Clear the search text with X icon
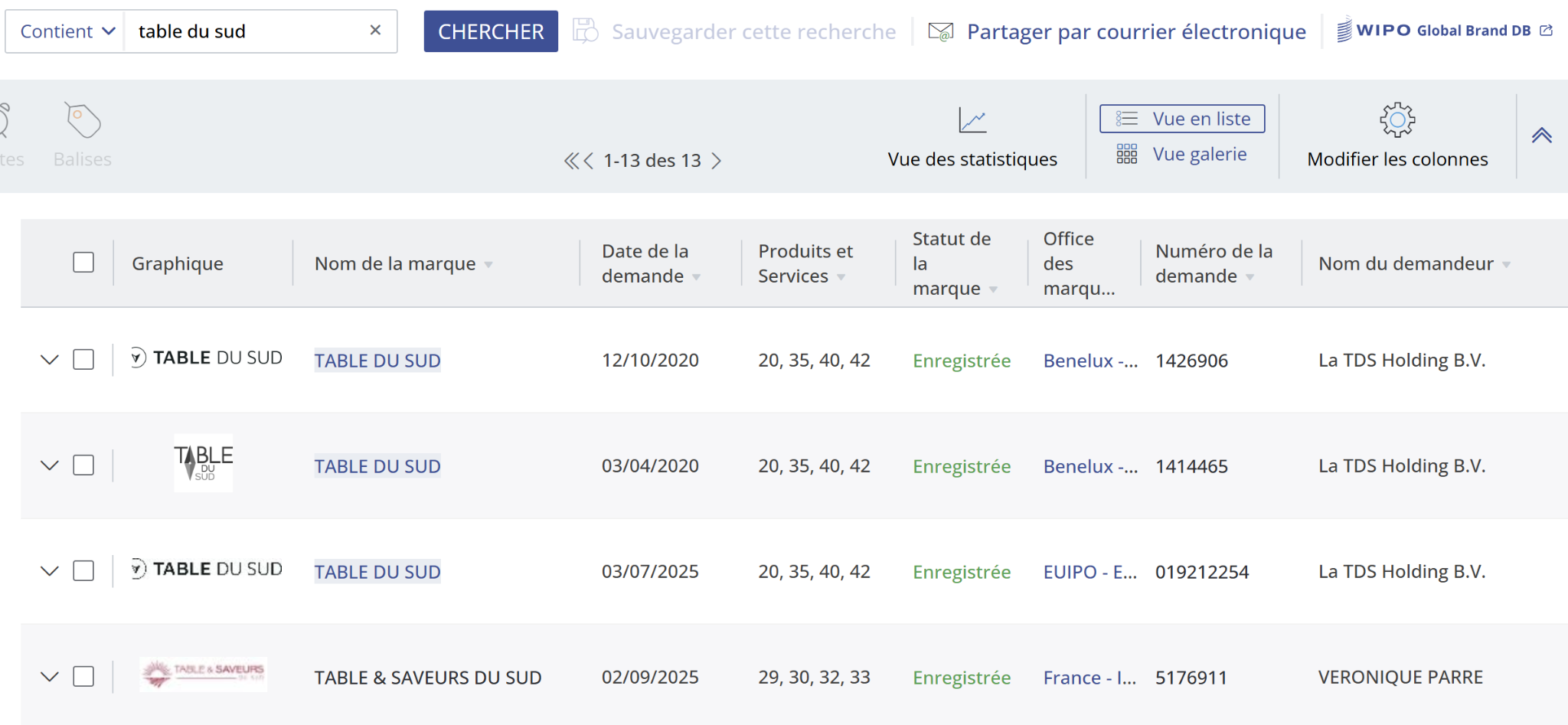The height and width of the screenshot is (725, 1568). point(375,31)
